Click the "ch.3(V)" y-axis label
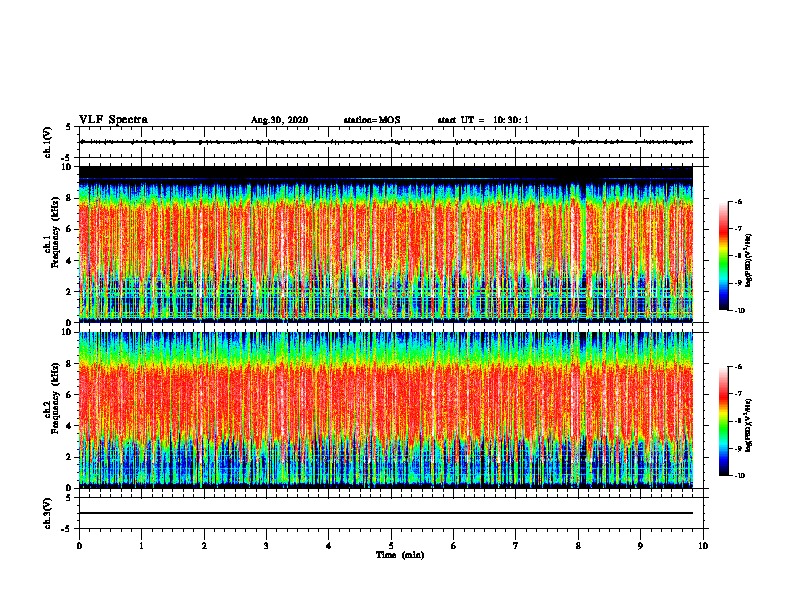Image resolution: width=792 pixels, height=612 pixels. coord(47,513)
